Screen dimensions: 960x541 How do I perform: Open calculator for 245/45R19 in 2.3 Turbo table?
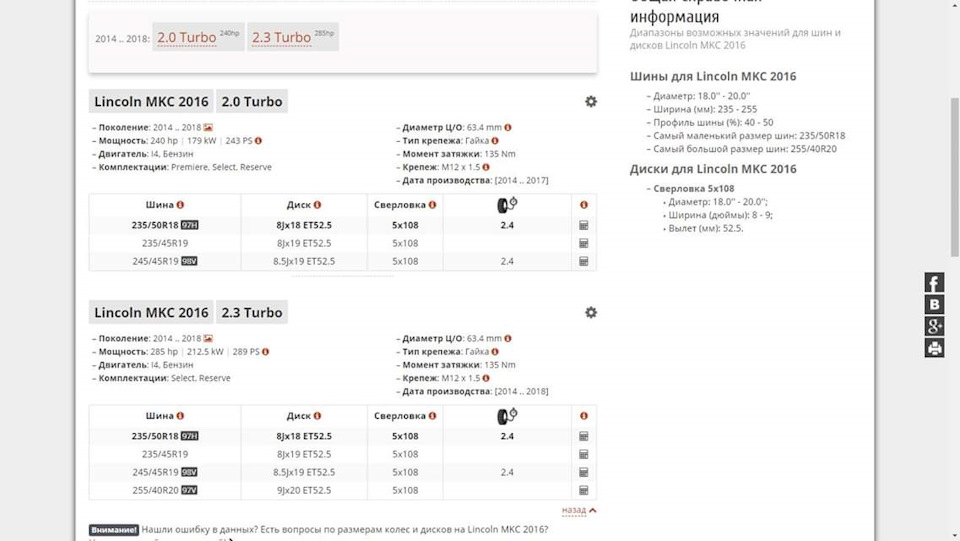pyautogui.click(x=583, y=472)
